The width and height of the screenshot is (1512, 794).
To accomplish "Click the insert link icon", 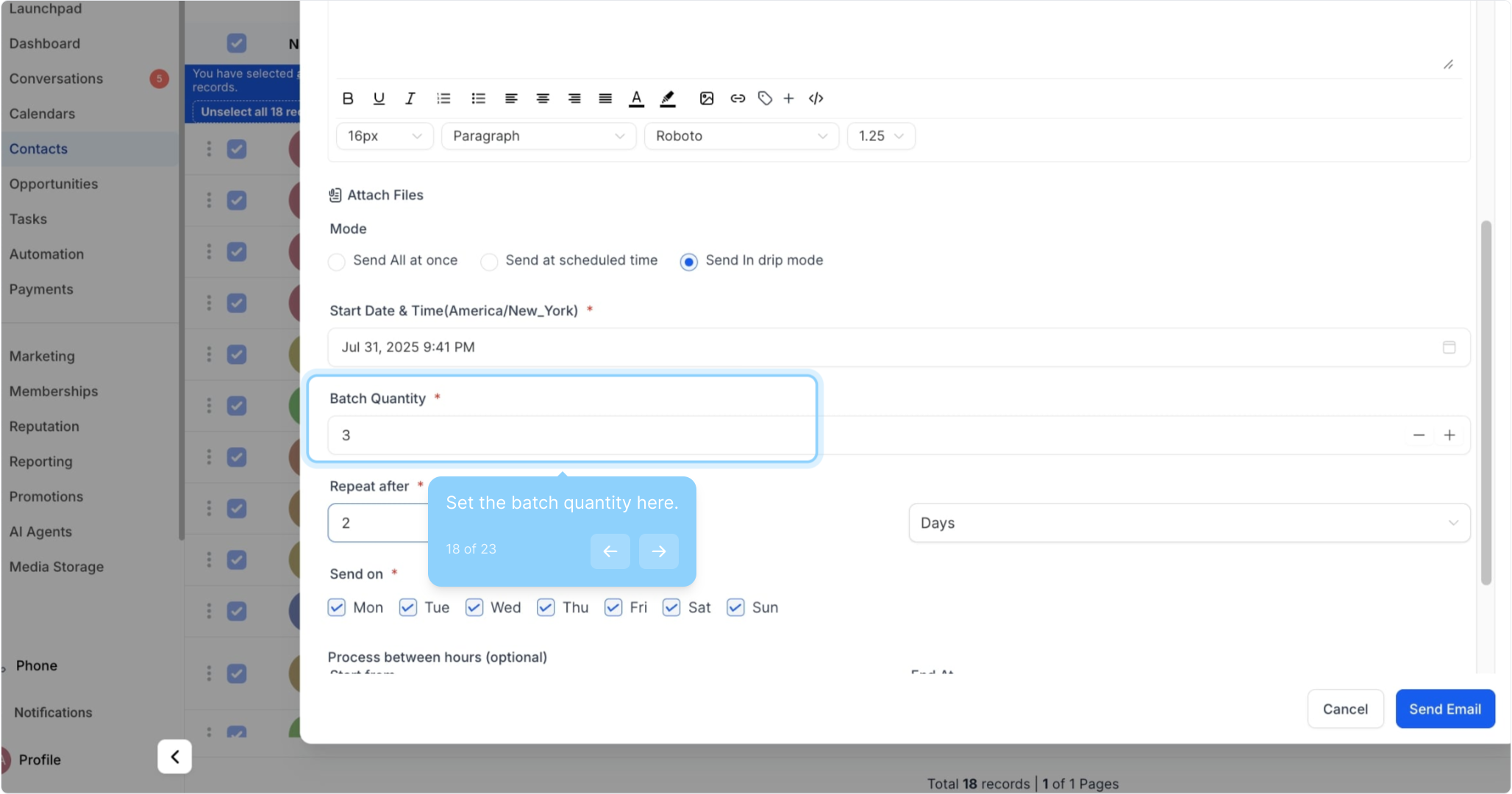I will 738,99.
